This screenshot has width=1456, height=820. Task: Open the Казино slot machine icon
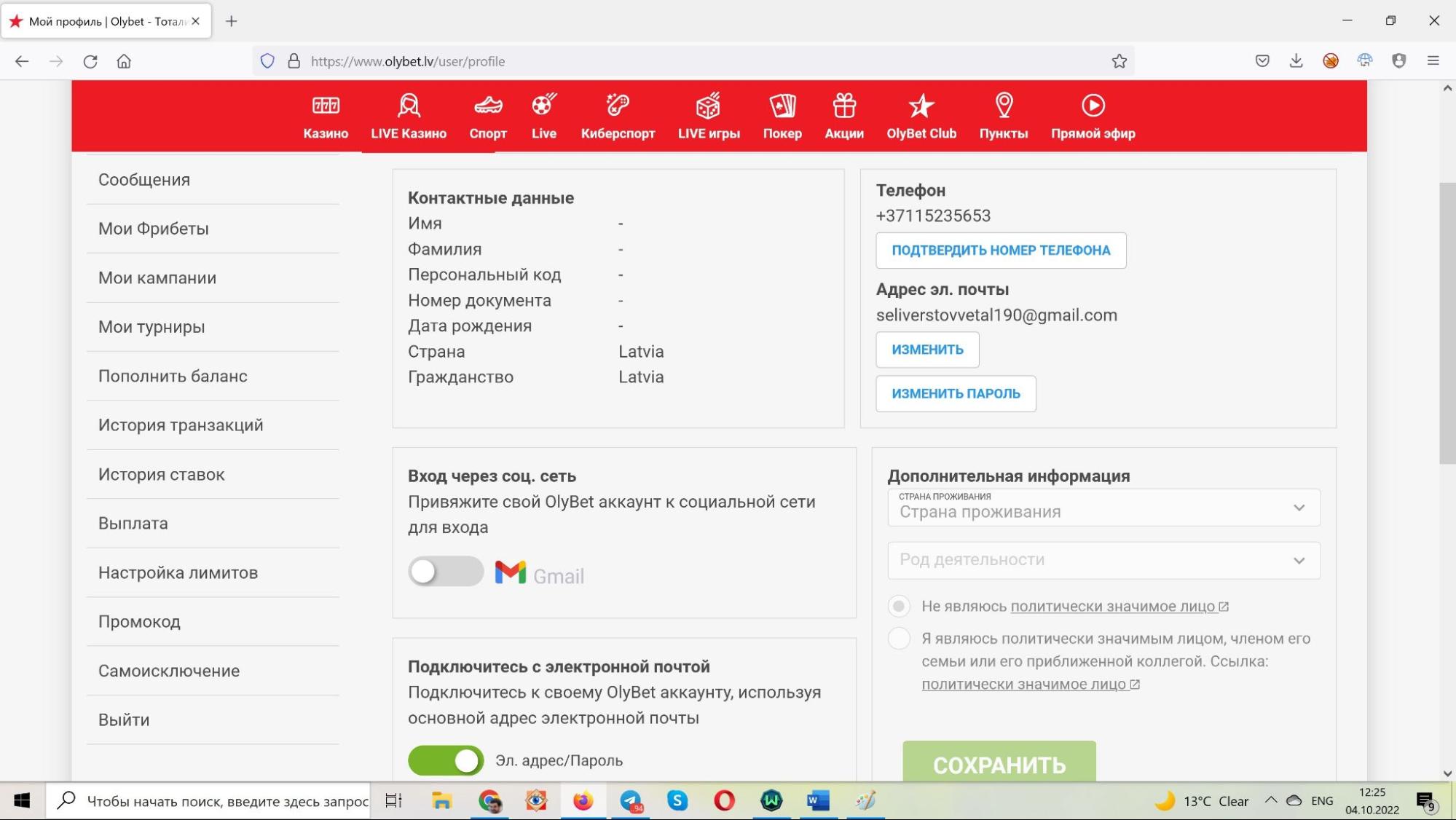click(326, 106)
